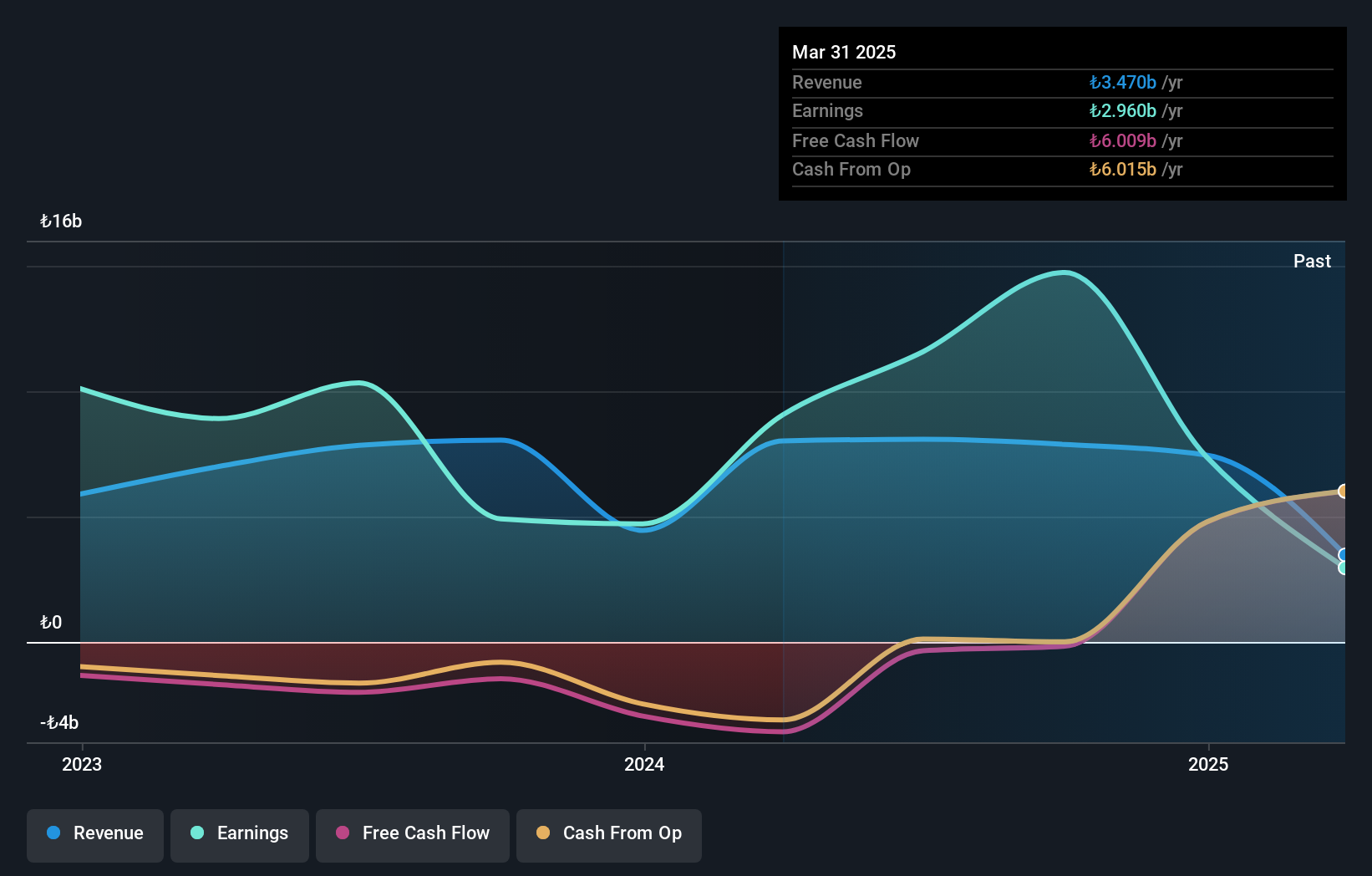This screenshot has width=1372, height=876.
Task: Click the Cash From Op tooltip row label
Action: tap(851, 170)
